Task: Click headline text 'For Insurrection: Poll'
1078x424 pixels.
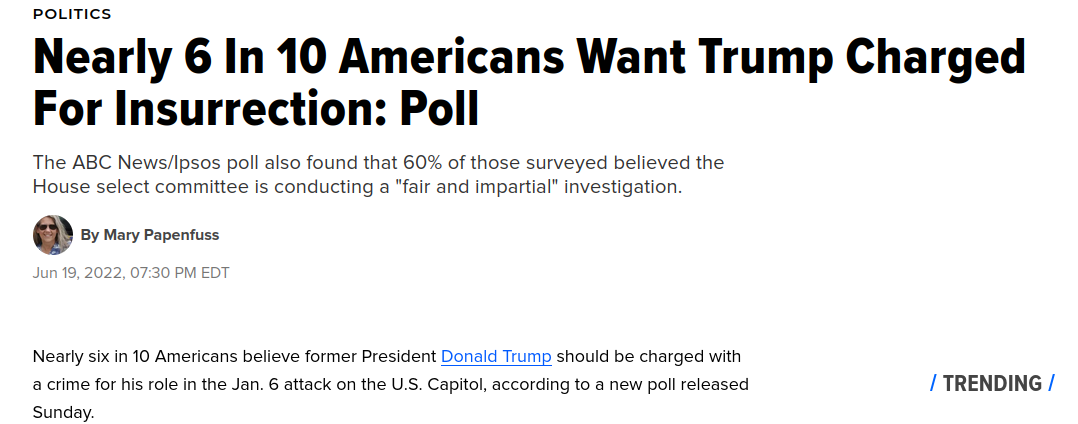Action: pos(256,108)
